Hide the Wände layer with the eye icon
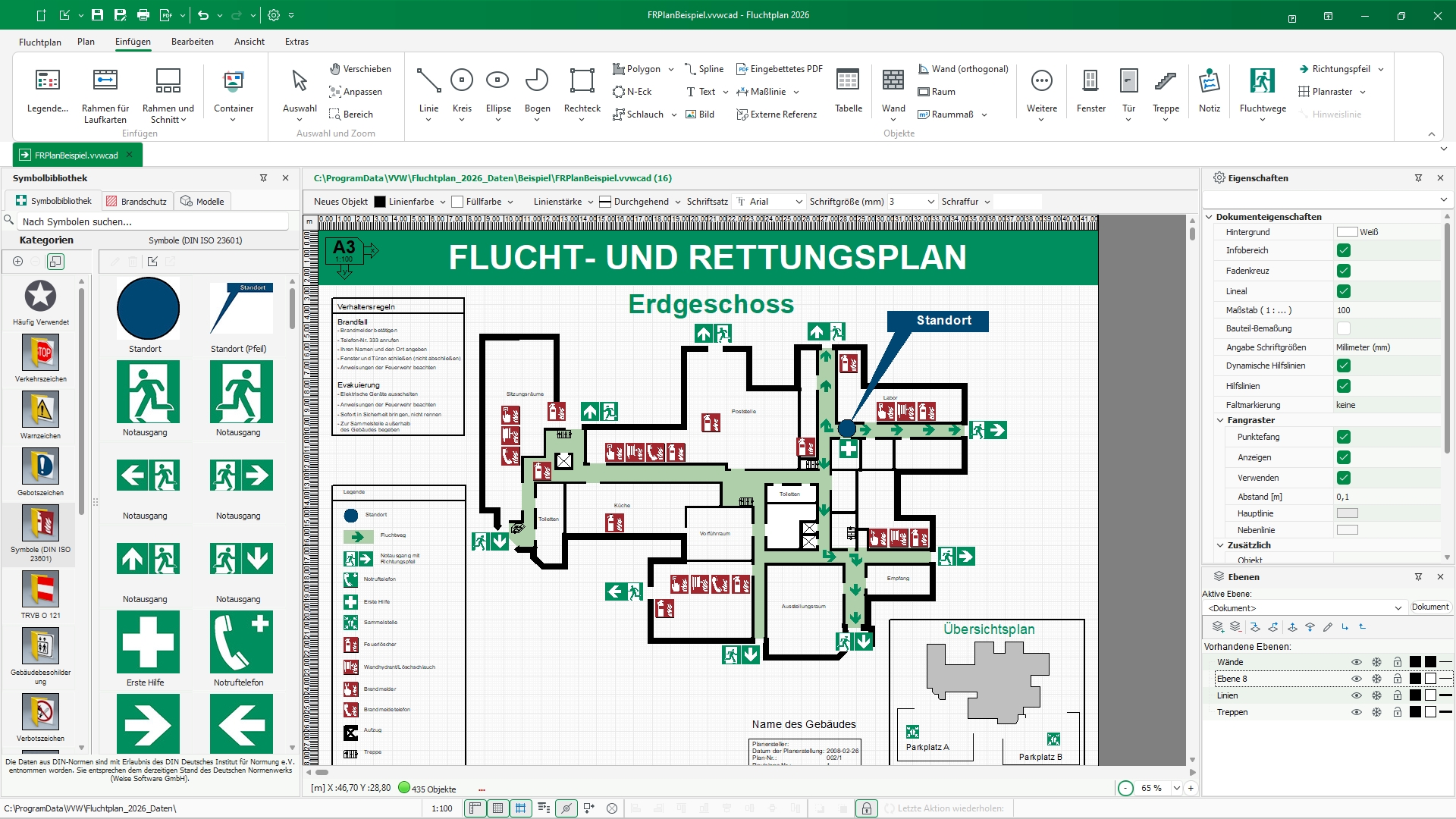This screenshot has width=1456, height=819. (x=1356, y=662)
